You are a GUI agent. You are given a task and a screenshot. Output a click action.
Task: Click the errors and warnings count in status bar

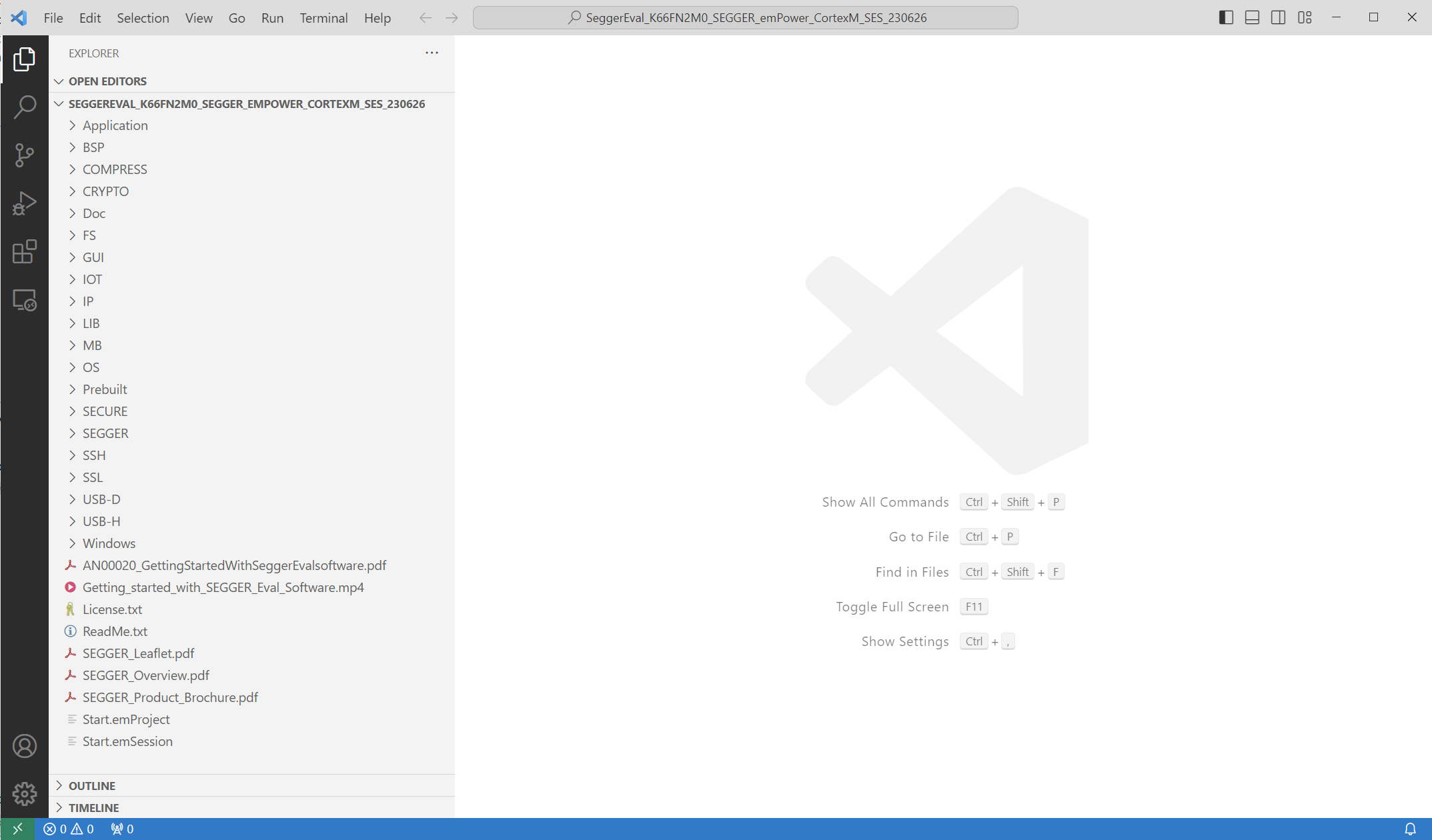coord(69,829)
